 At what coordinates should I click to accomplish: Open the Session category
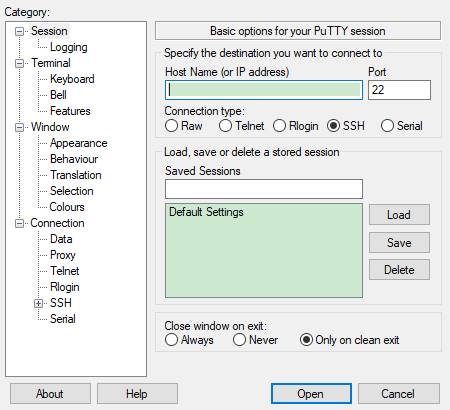(x=49, y=31)
